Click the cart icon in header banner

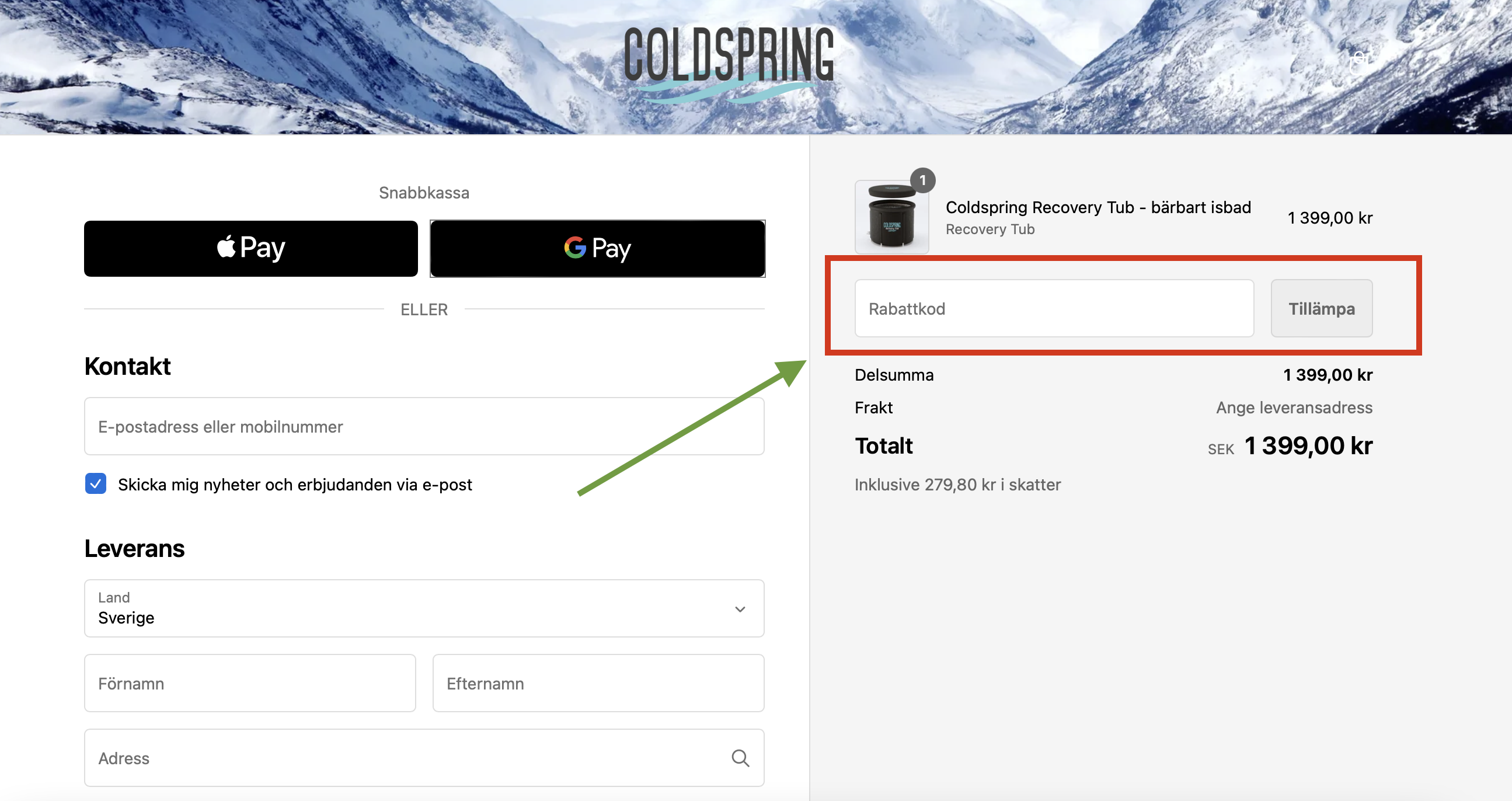(1360, 62)
